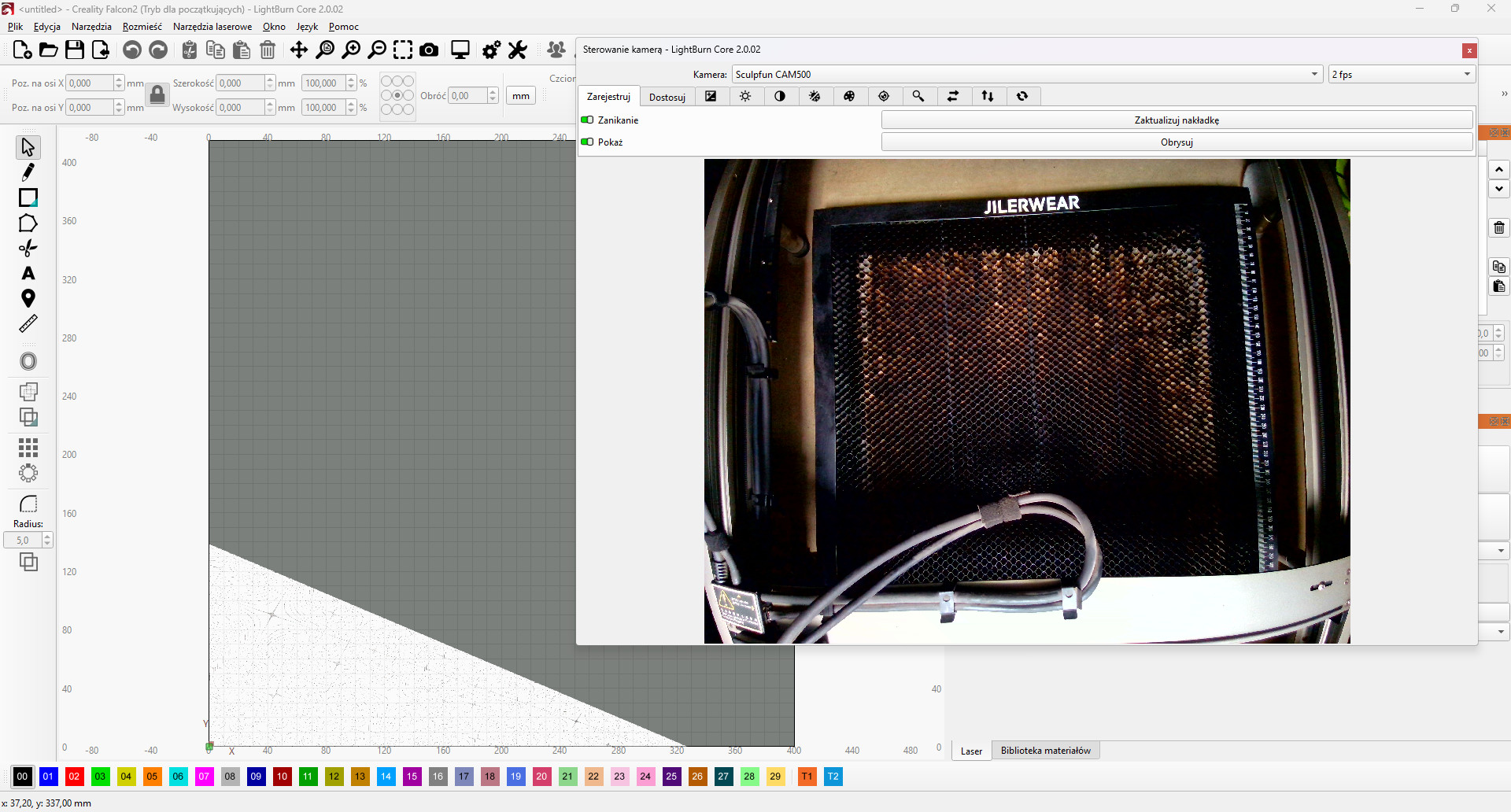This screenshot has height=812, width=1511.
Task: Select the Laser tab
Action: point(971,751)
